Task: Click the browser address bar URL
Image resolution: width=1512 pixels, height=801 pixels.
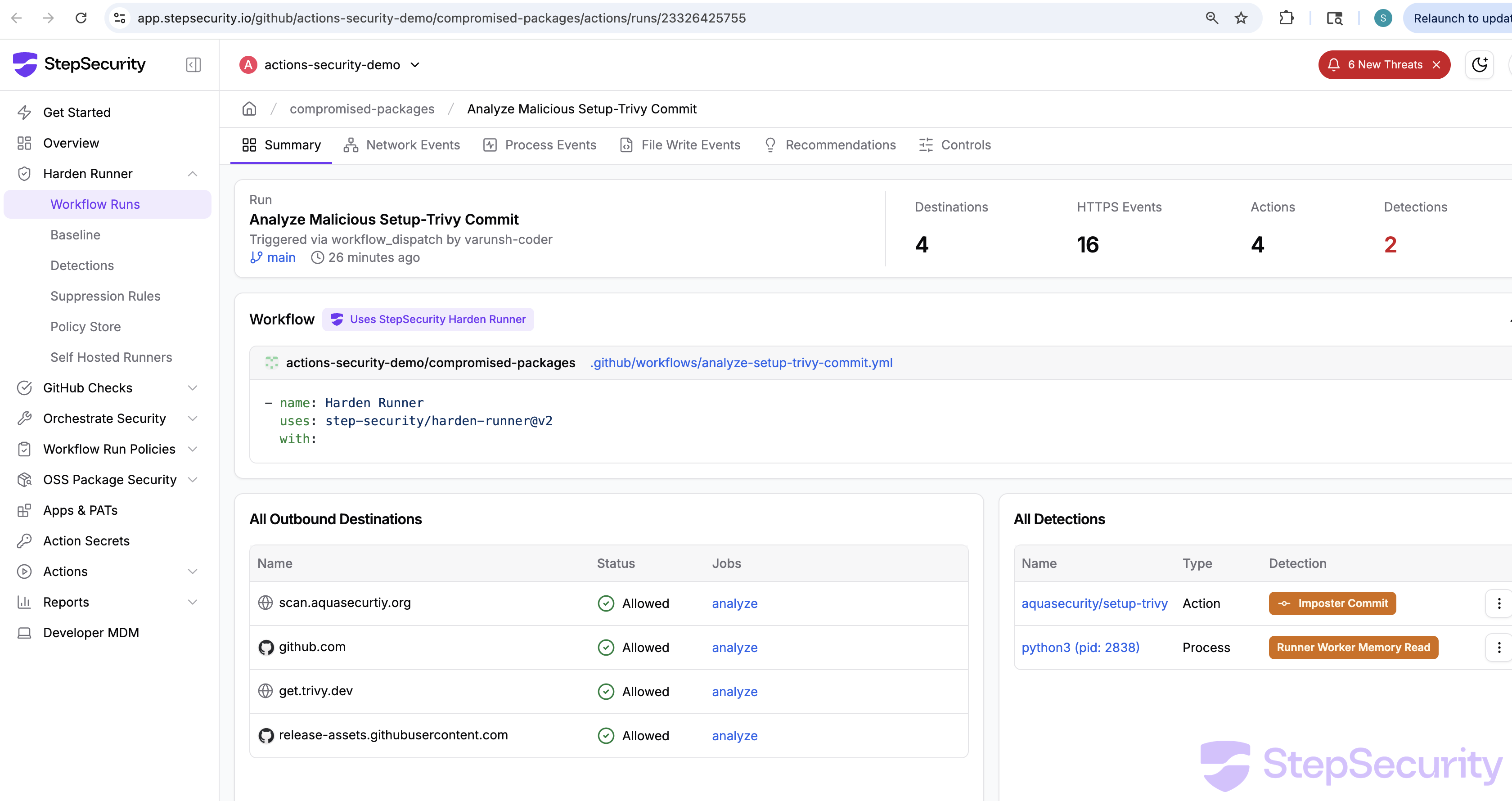Action: tap(441, 18)
